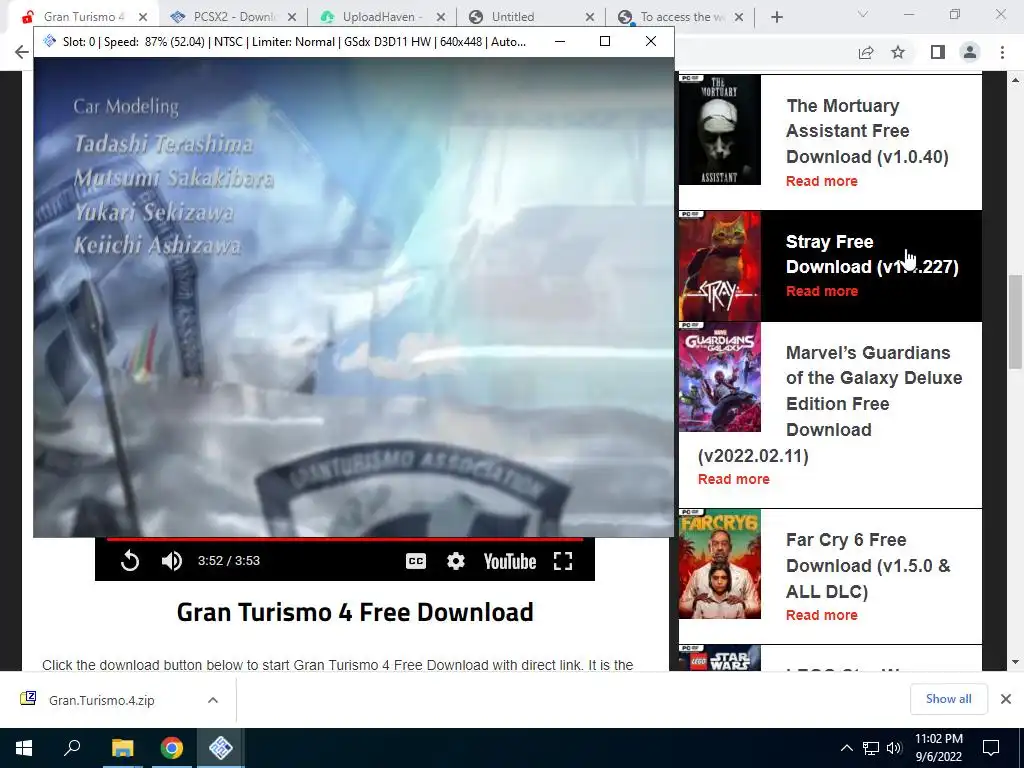Open the Far Cry 6 cover thumbnail
Screen dimensions: 1024x768
pos(720,564)
